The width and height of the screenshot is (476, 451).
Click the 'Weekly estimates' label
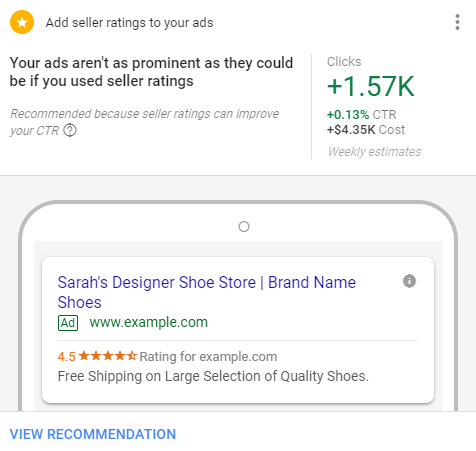tap(374, 152)
